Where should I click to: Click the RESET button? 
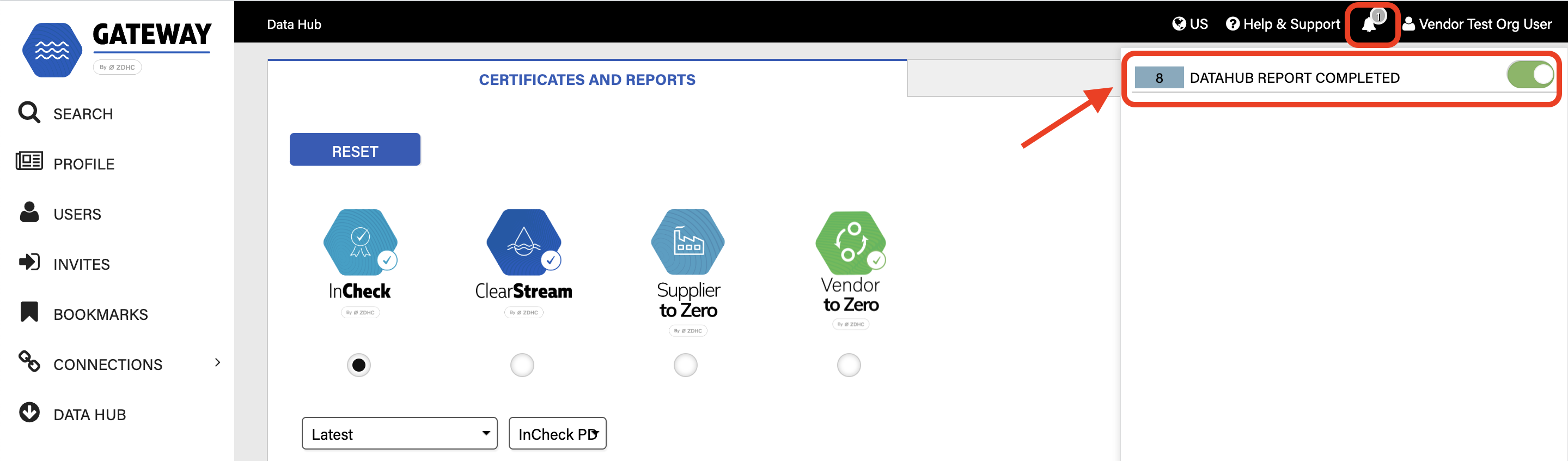355,150
